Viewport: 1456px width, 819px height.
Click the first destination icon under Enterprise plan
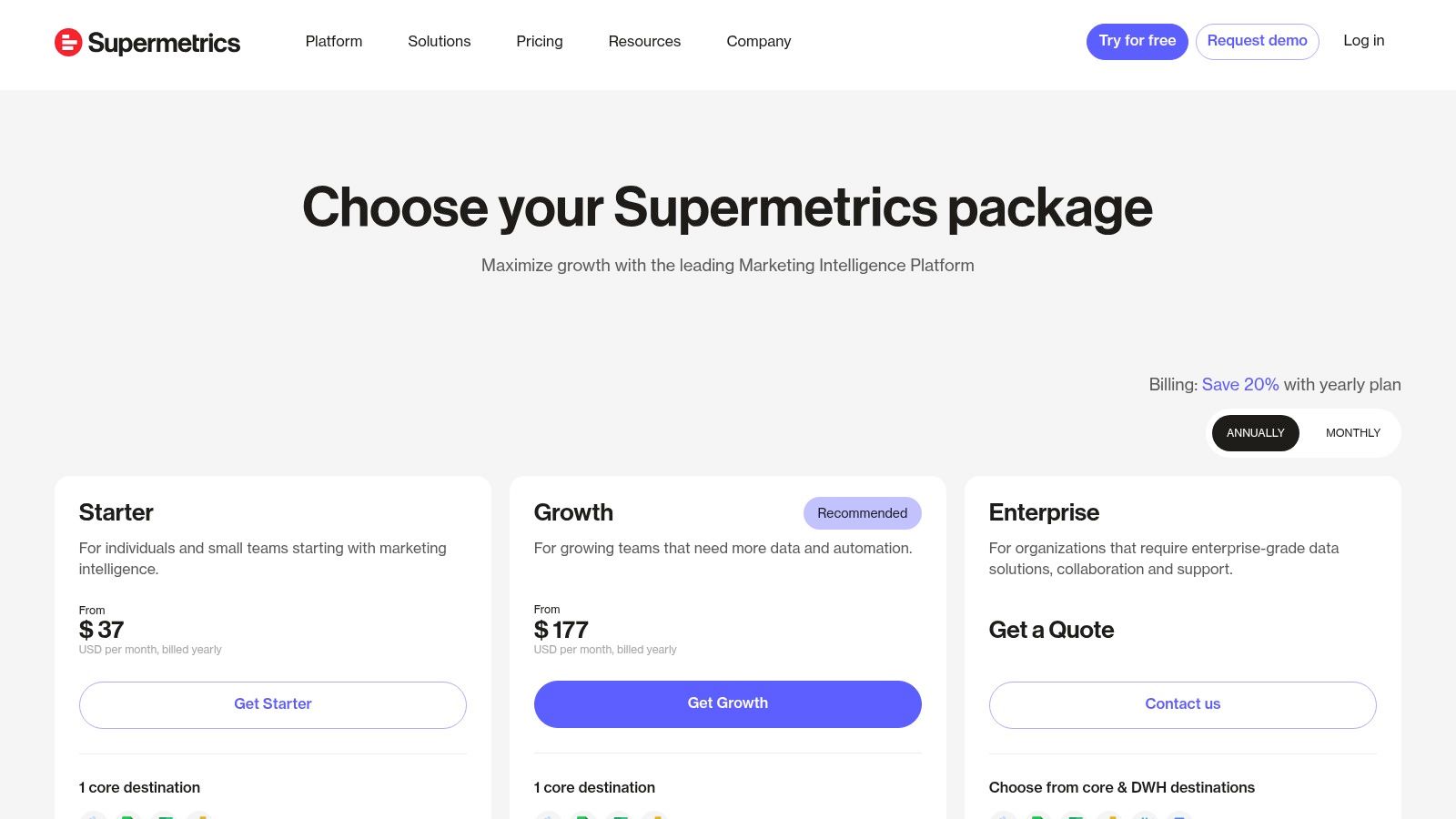pos(1004,817)
